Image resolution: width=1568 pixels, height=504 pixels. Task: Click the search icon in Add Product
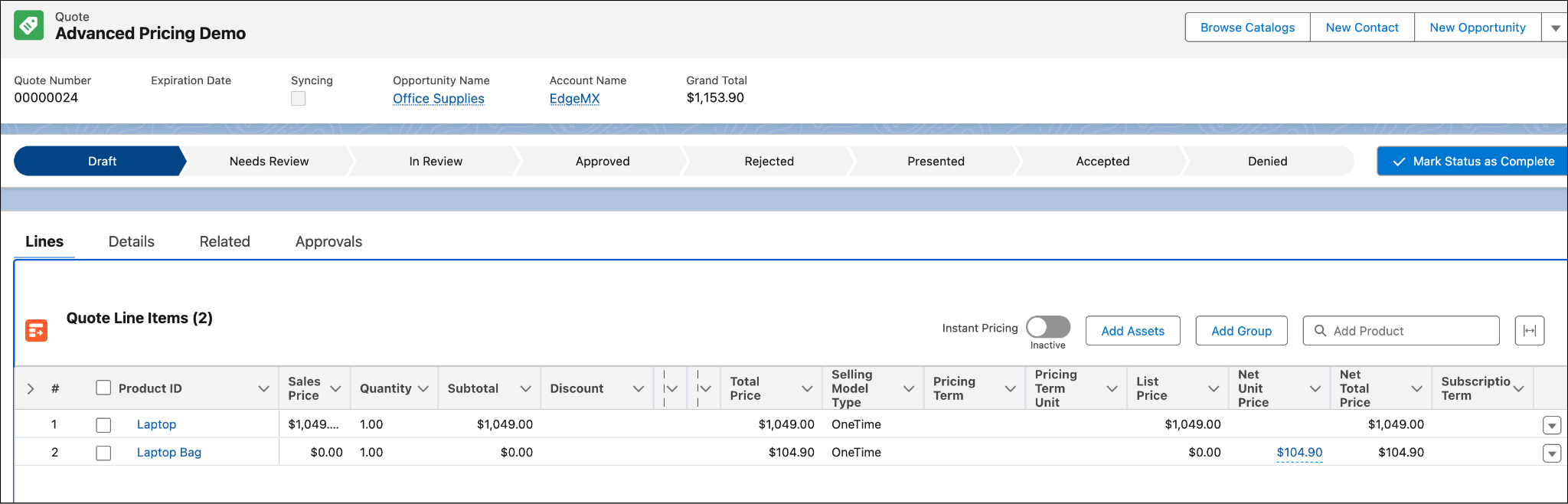tap(1320, 331)
